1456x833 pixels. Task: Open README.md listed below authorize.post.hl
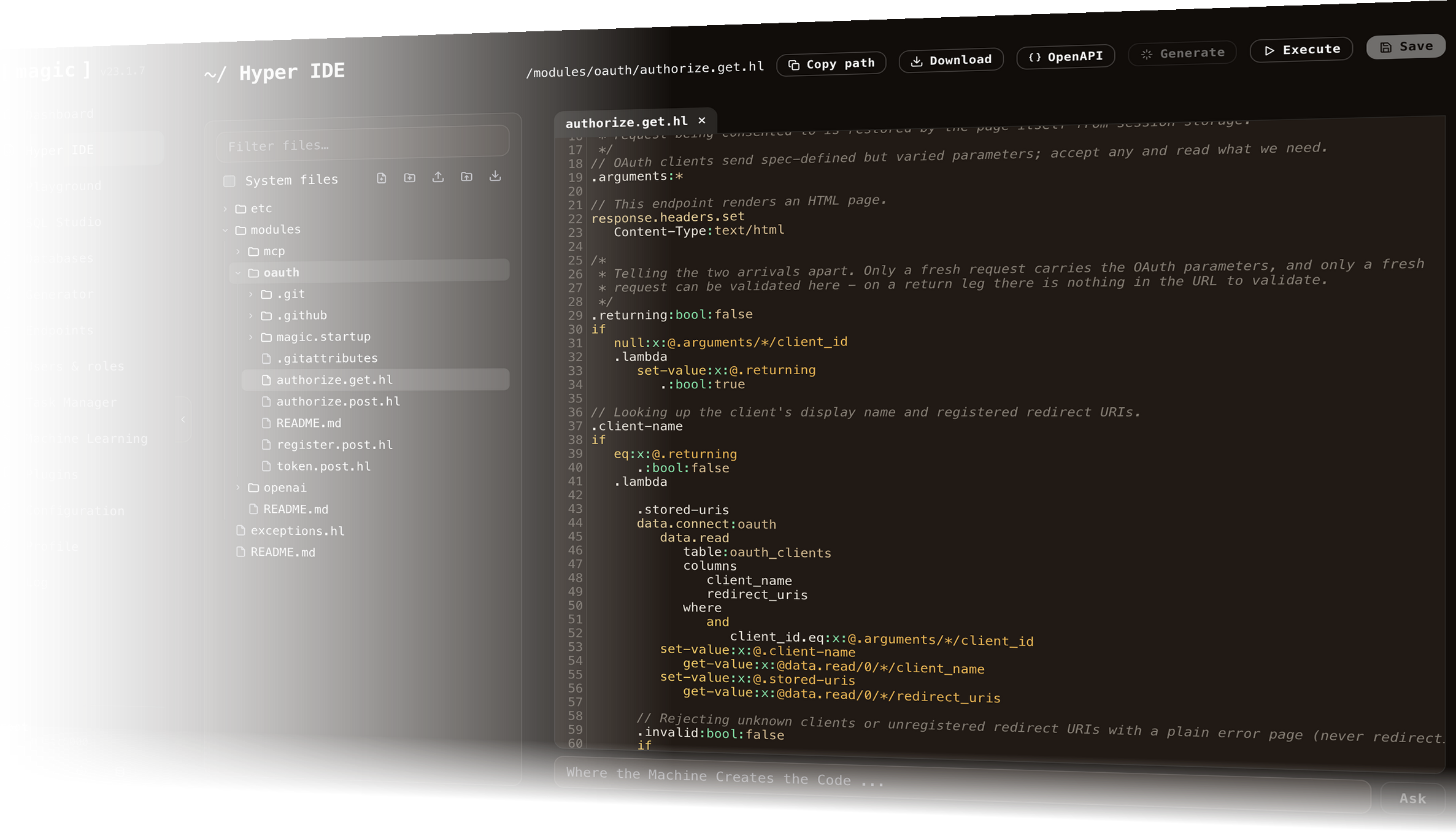click(x=309, y=423)
